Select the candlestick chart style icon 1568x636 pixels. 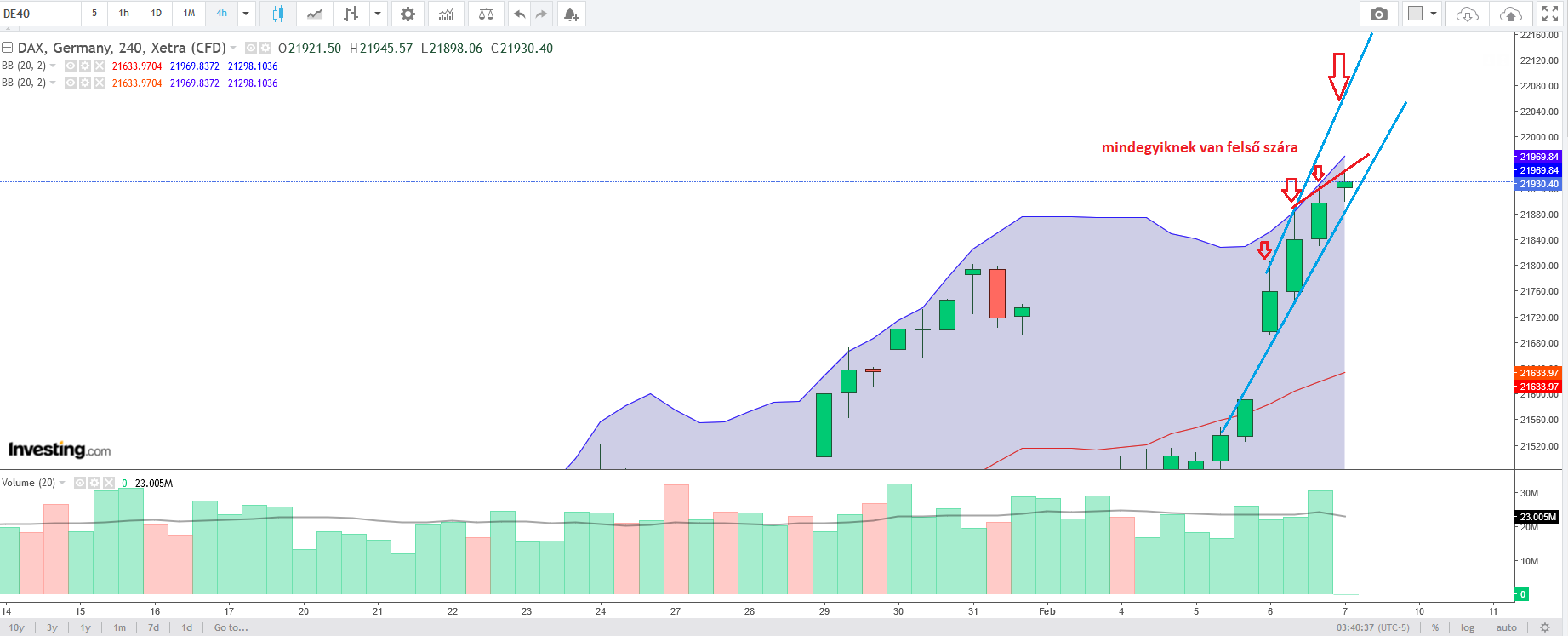tap(278, 14)
